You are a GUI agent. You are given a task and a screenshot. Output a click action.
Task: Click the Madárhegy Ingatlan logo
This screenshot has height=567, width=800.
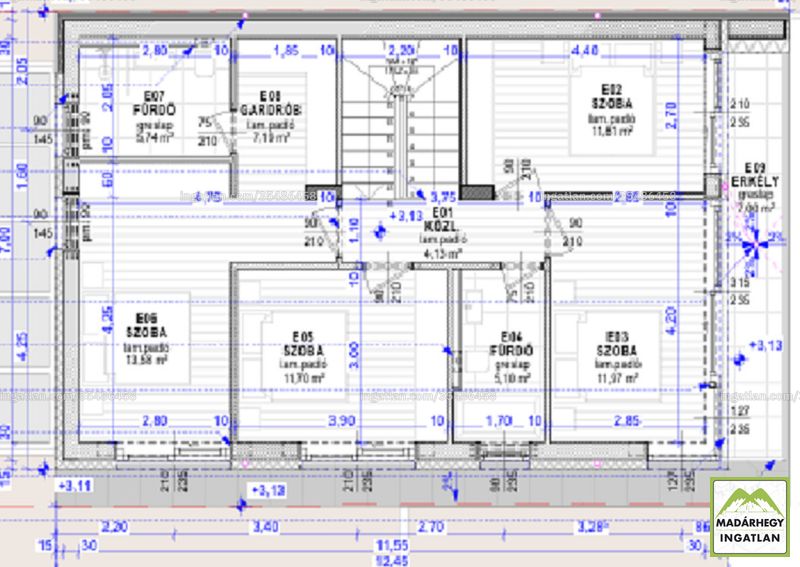point(749,516)
